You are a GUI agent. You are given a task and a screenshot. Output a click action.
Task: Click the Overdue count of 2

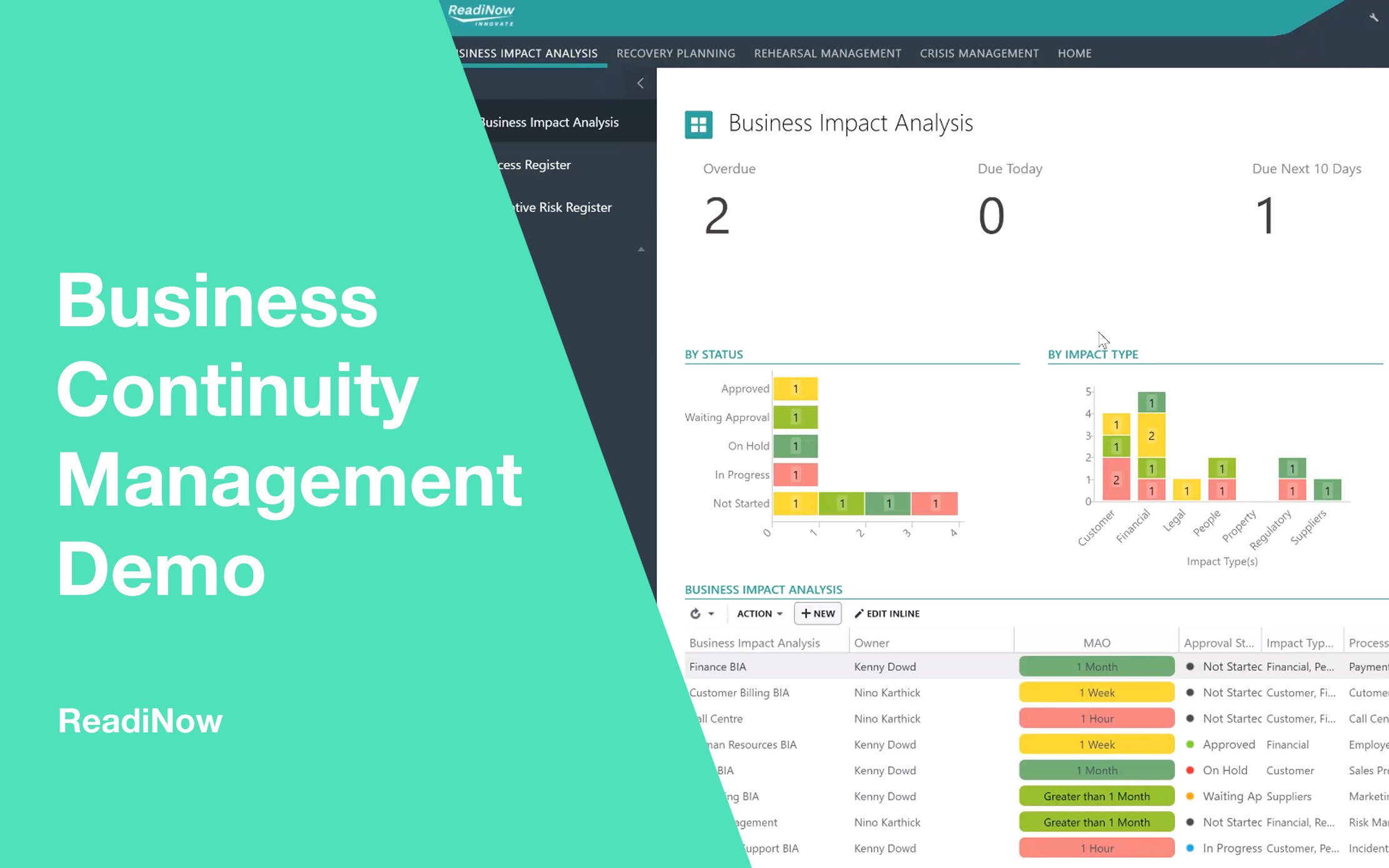tap(717, 216)
